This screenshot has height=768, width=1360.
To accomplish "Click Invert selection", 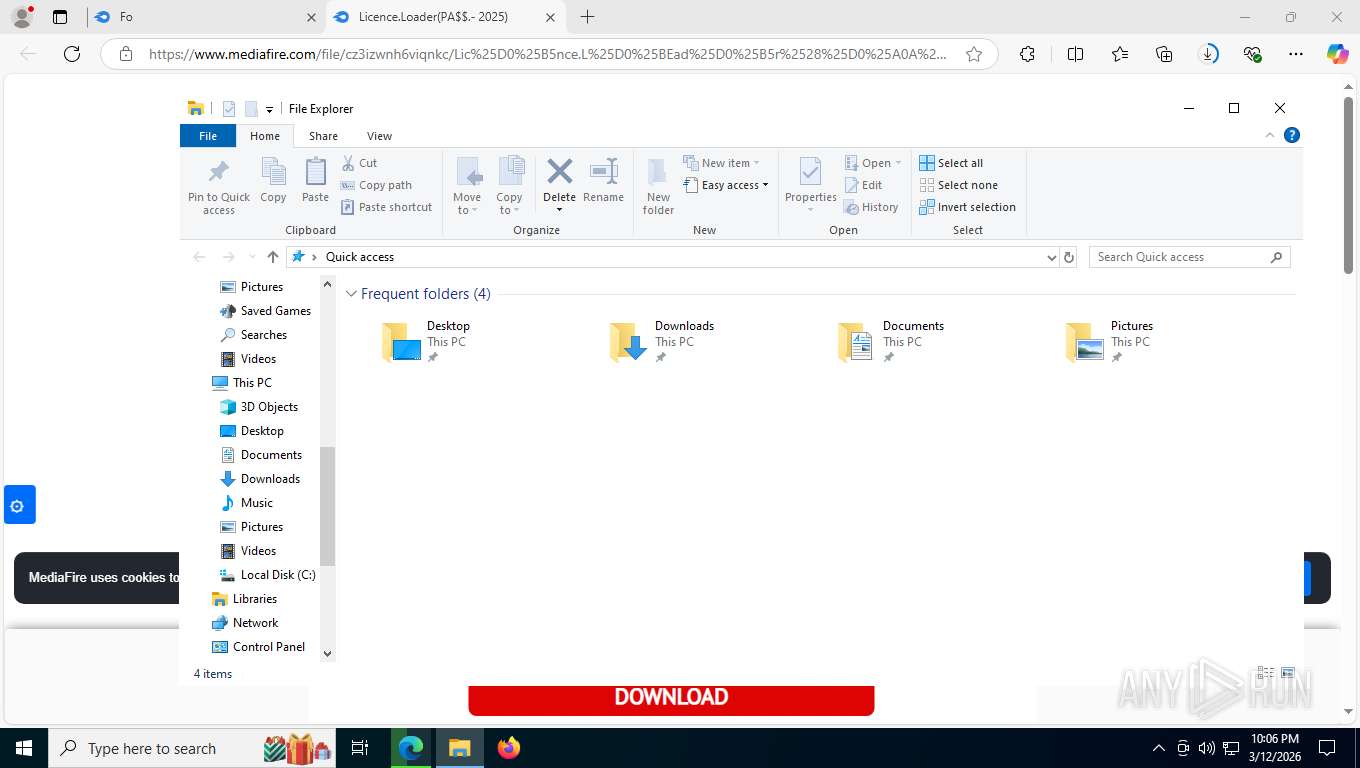I will click(967, 207).
